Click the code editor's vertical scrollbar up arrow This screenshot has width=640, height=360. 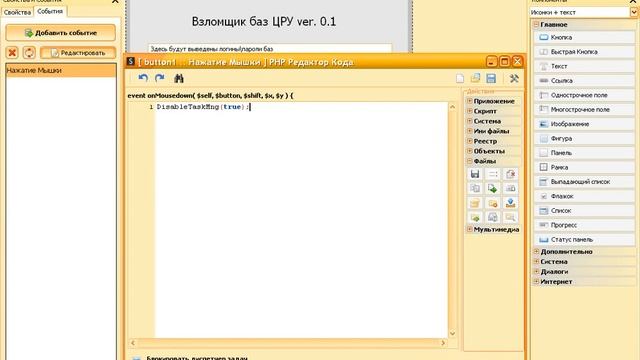pos(452,107)
